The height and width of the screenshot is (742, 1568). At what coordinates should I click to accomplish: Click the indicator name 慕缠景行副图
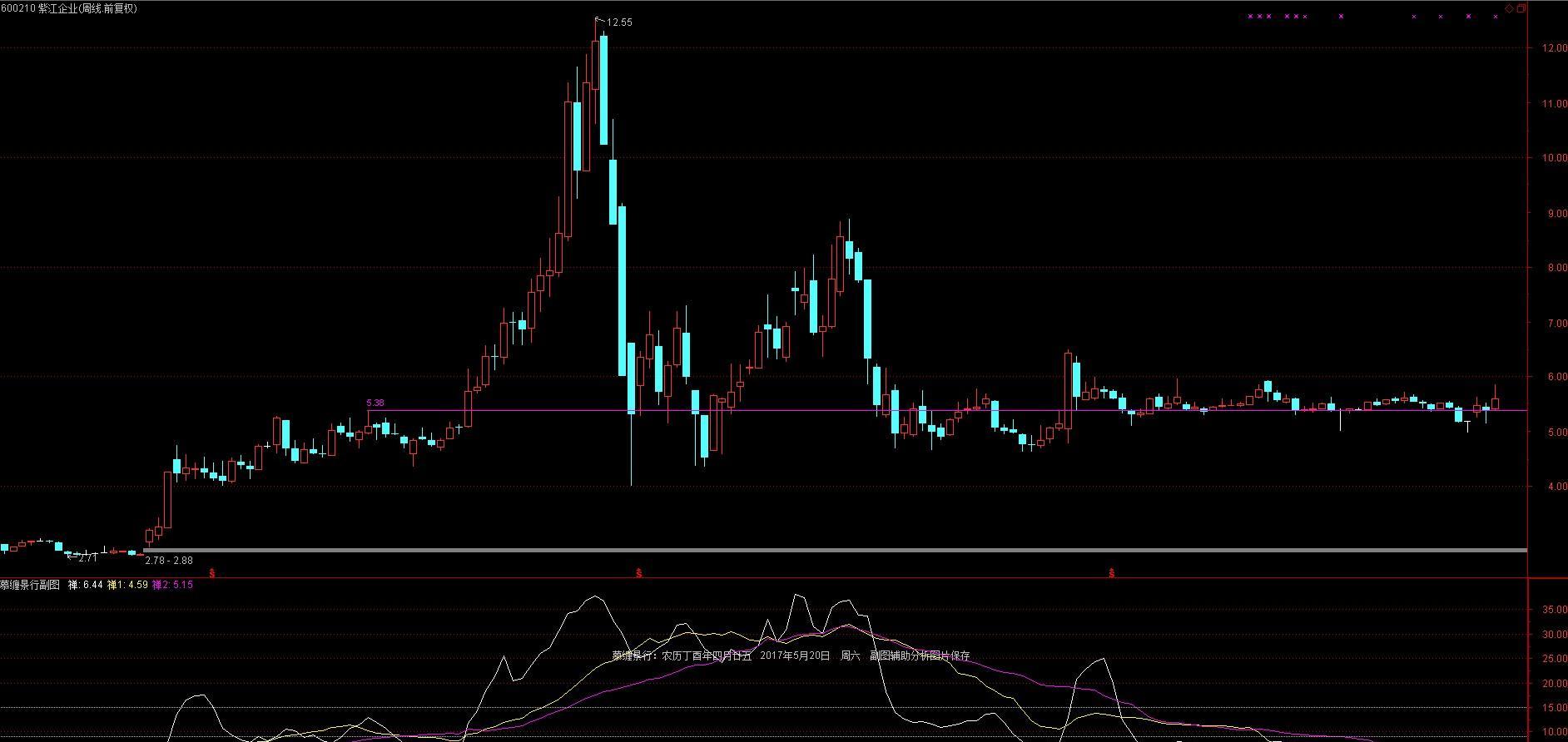pyautogui.click(x=30, y=585)
